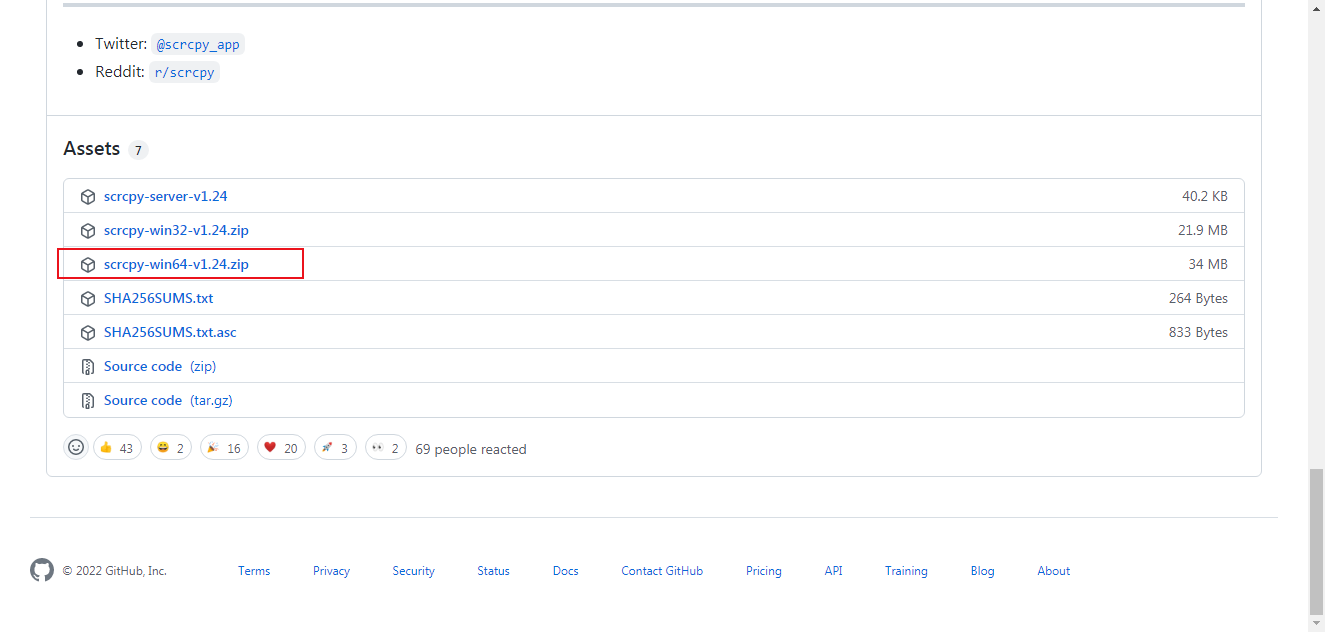
Task: Open the Security footer link
Action: (x=413, y=571)
